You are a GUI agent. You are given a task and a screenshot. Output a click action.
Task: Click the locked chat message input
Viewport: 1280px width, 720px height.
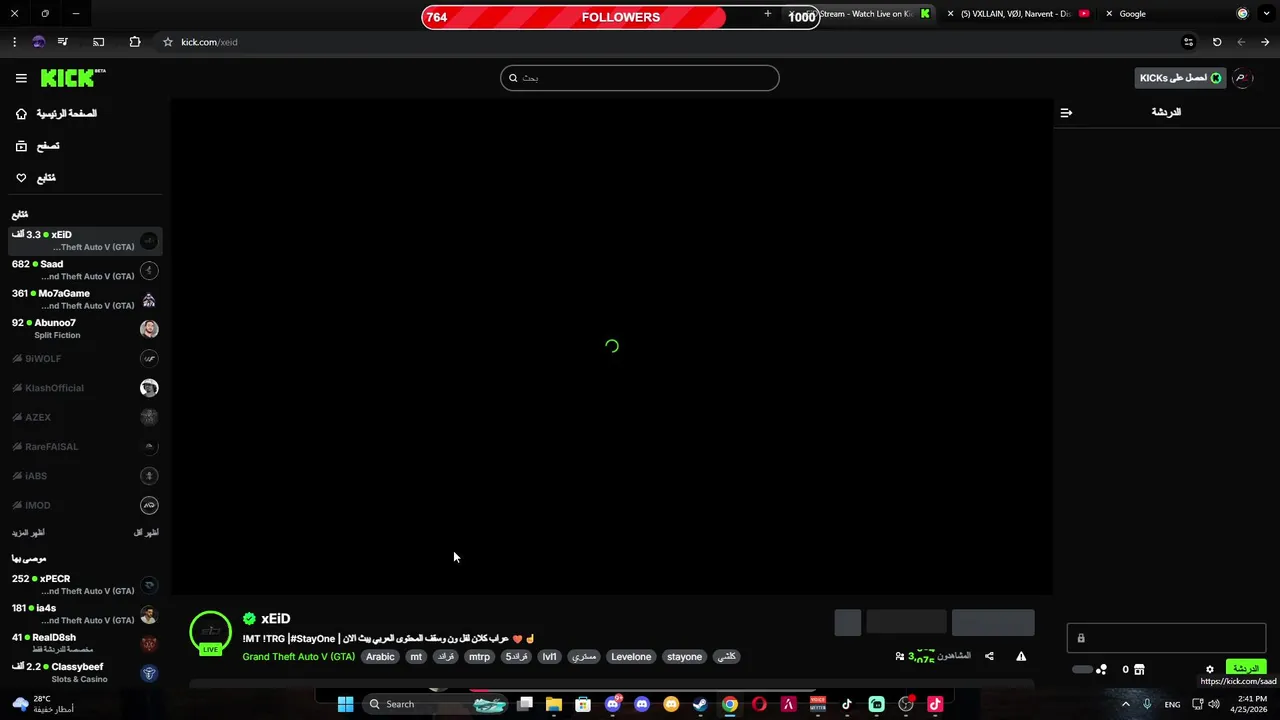point(1166,638)
